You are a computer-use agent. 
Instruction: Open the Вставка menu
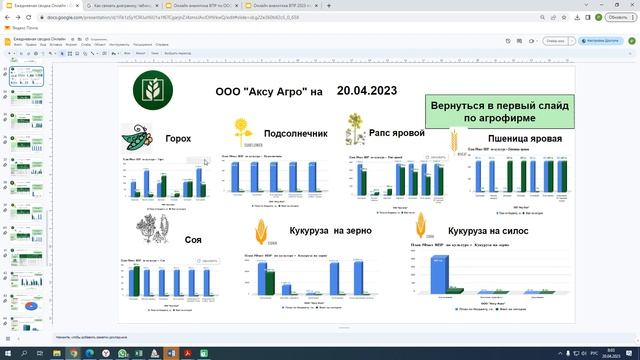(56, 44)
